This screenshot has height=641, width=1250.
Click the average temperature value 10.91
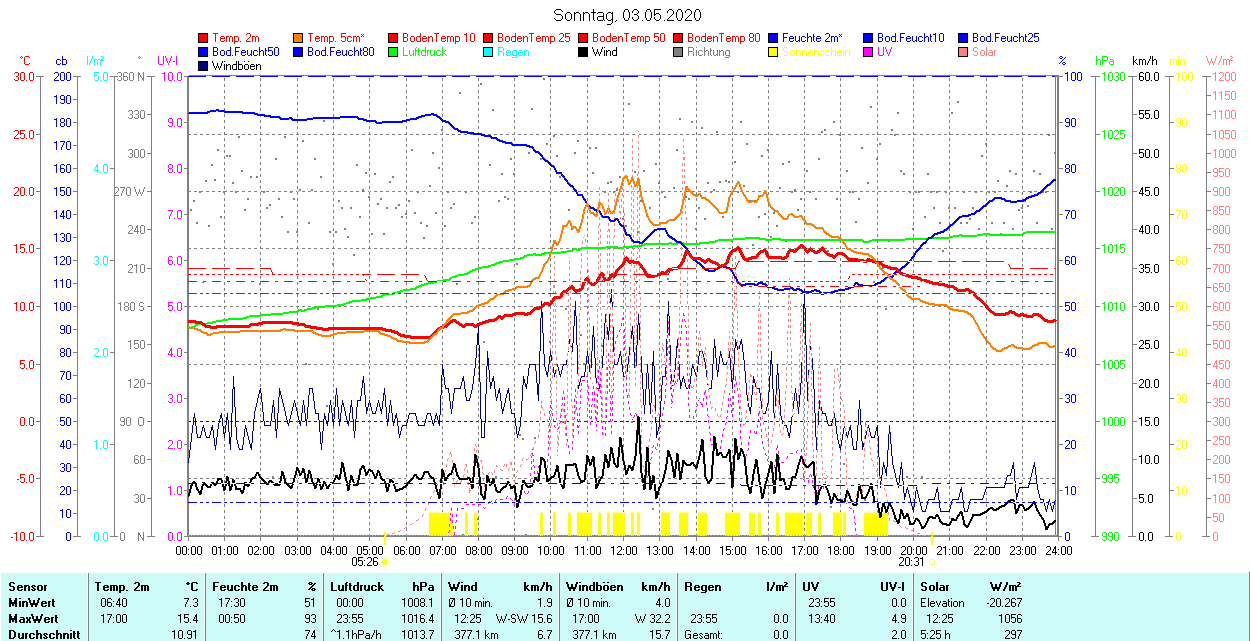[184, 635]
